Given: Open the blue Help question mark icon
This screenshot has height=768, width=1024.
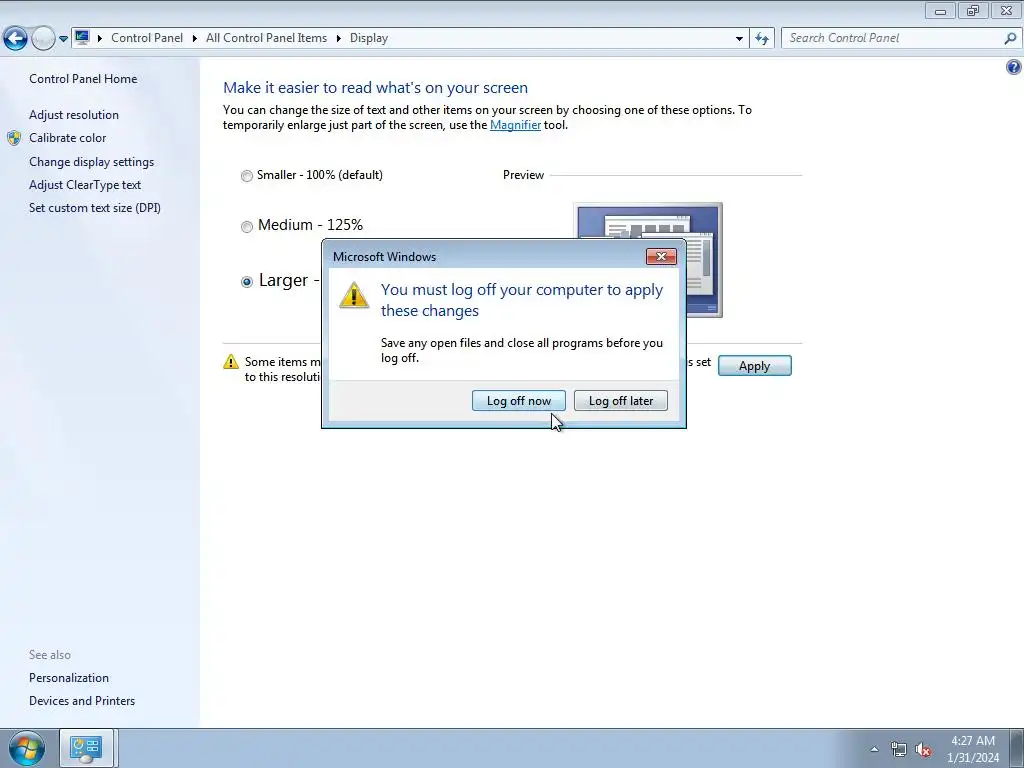Looking at the screenshot, I should tap(1014, 67).
